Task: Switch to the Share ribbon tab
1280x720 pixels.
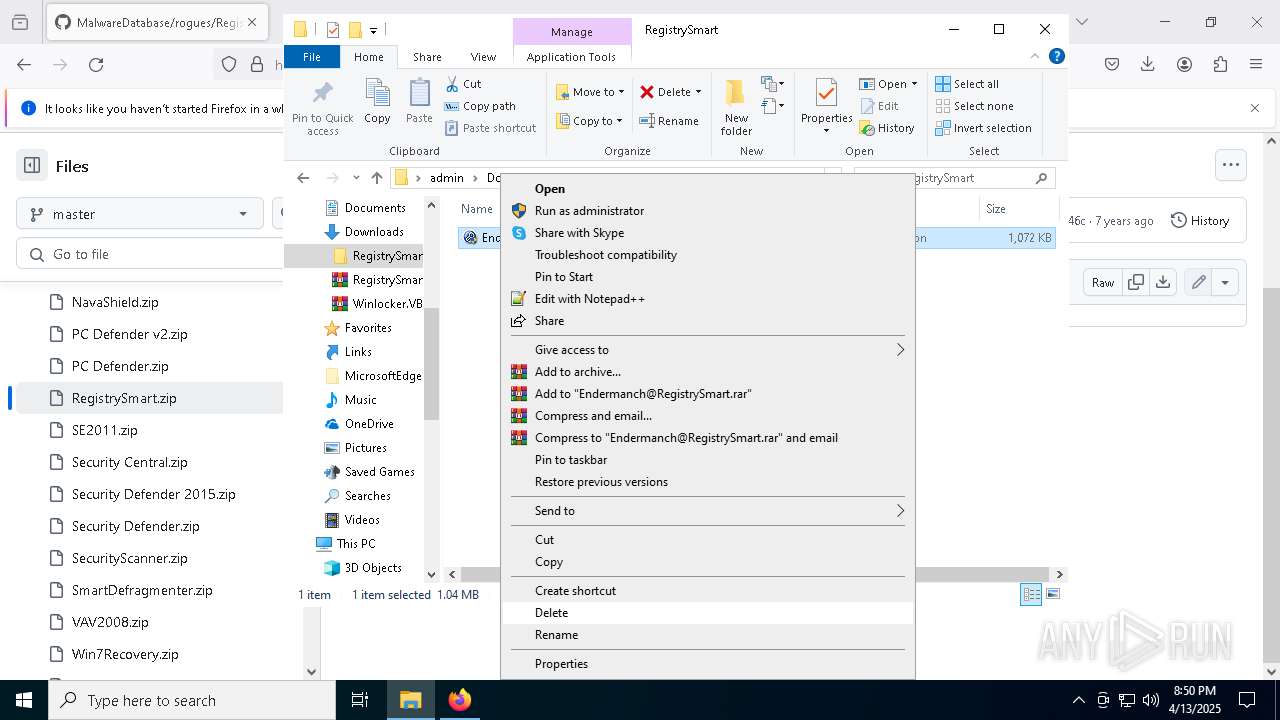Action: pos(427,57)
